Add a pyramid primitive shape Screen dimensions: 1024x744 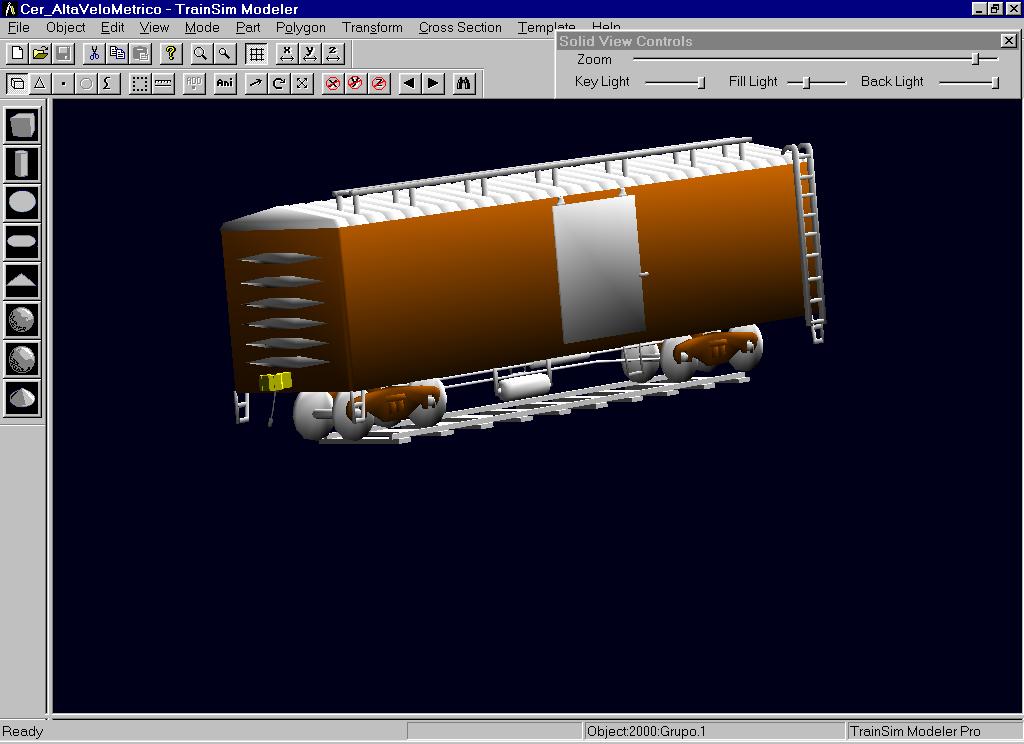pyautogui.click(x=22, y=280)
